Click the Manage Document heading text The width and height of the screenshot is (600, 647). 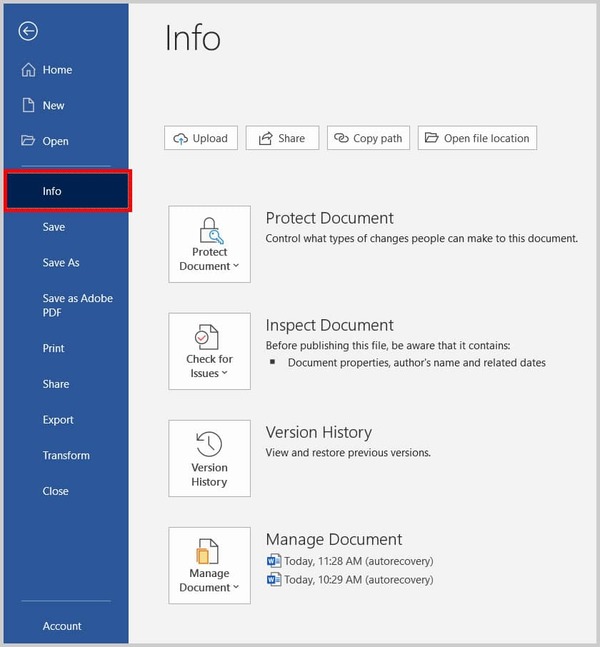click(x=334, y=539)
